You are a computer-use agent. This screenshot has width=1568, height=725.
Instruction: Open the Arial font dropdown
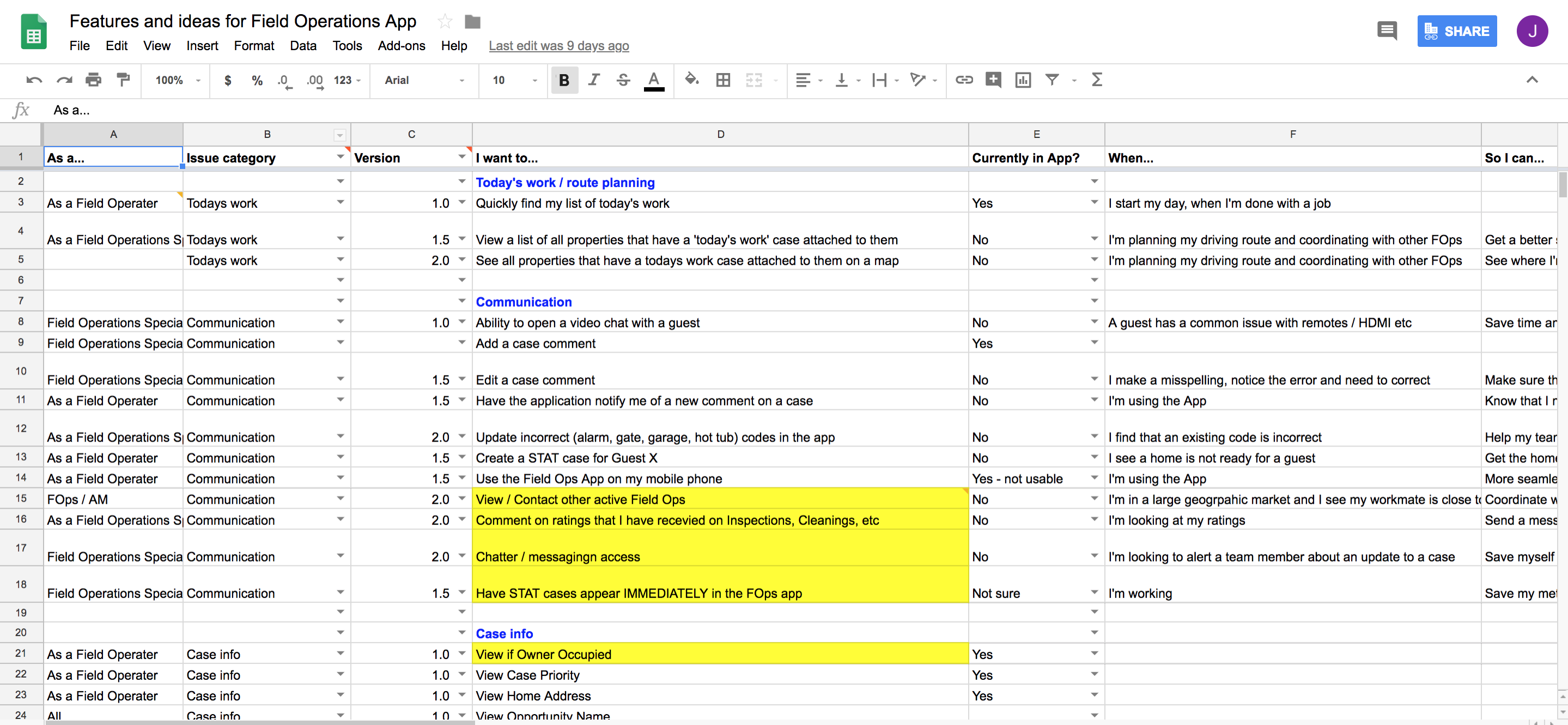[424, 80]
